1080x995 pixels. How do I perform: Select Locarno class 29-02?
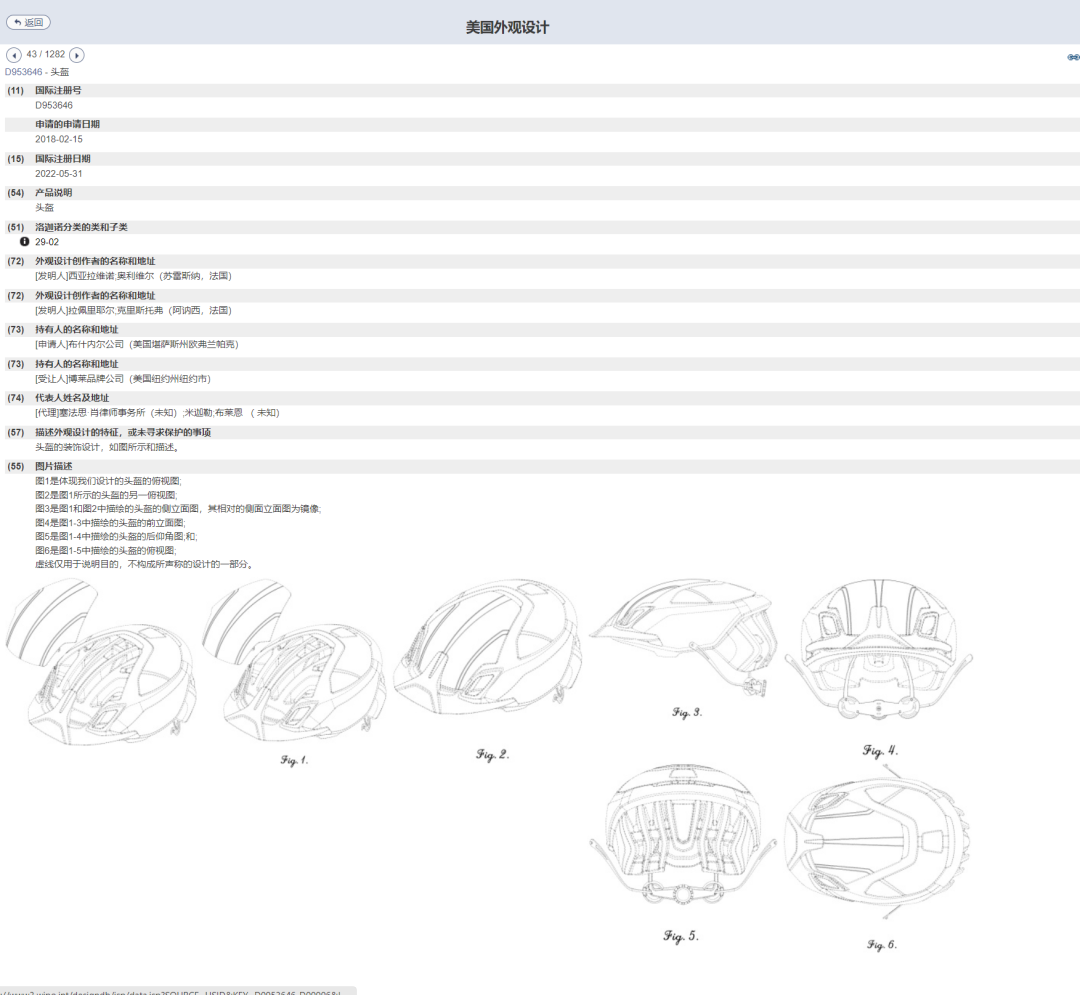click(x=47, y=242)
